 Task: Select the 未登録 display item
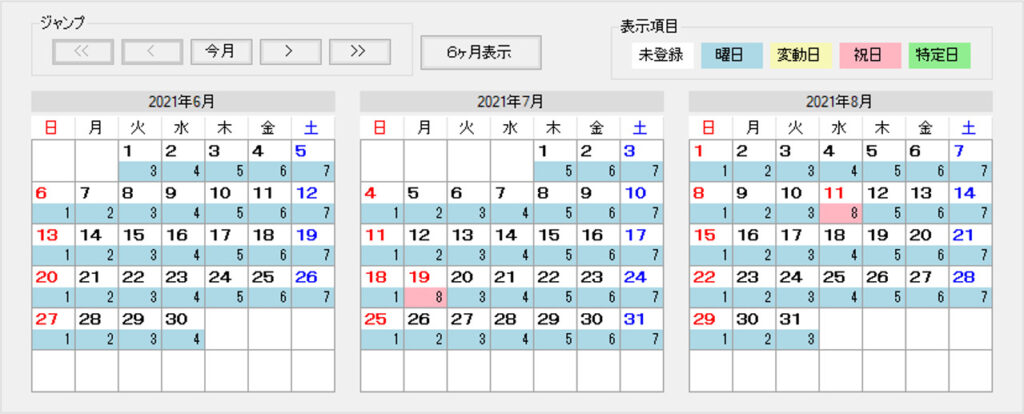click(662, 55)
